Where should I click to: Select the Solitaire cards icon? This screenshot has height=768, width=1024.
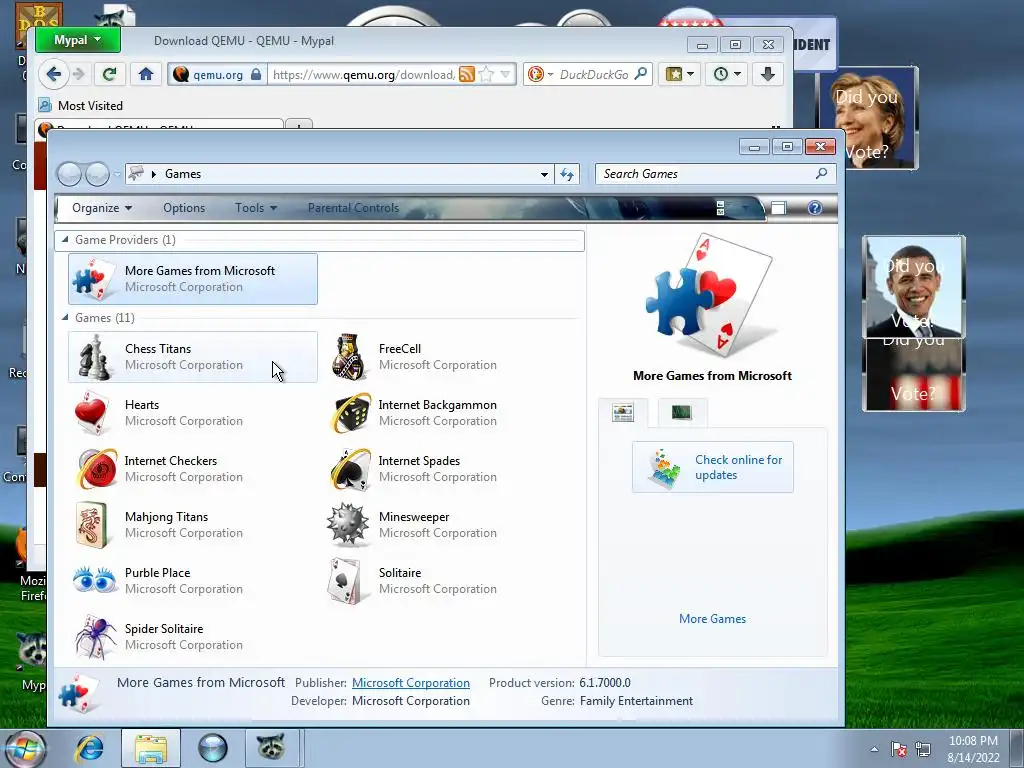[x=345, y=581]
